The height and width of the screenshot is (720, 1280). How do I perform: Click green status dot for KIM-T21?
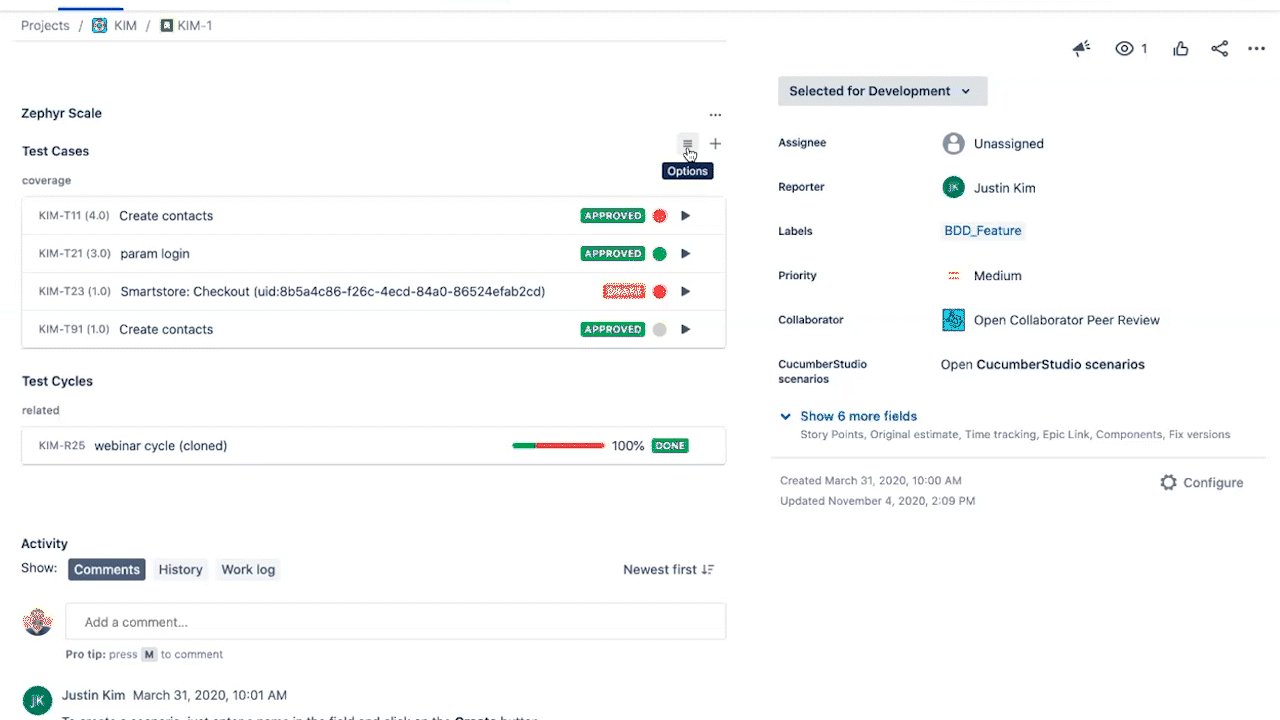pos(659,253)
